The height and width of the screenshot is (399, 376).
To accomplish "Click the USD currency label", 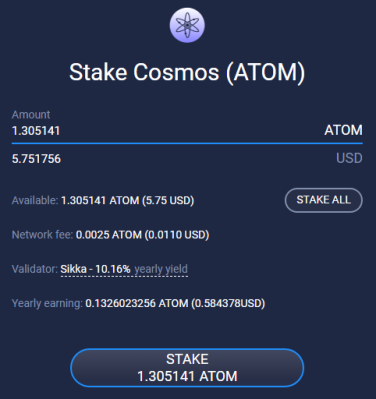I will pyautogui.click(x=349, y=158).
